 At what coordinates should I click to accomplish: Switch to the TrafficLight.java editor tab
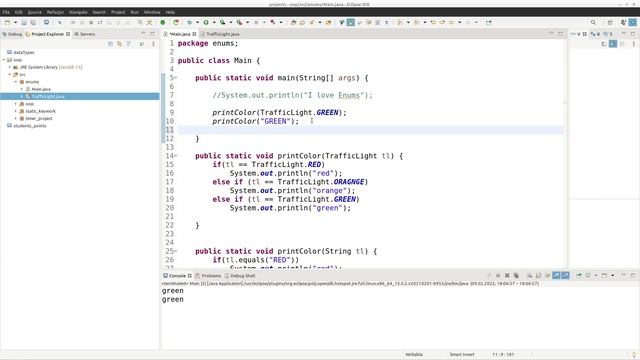220,34
